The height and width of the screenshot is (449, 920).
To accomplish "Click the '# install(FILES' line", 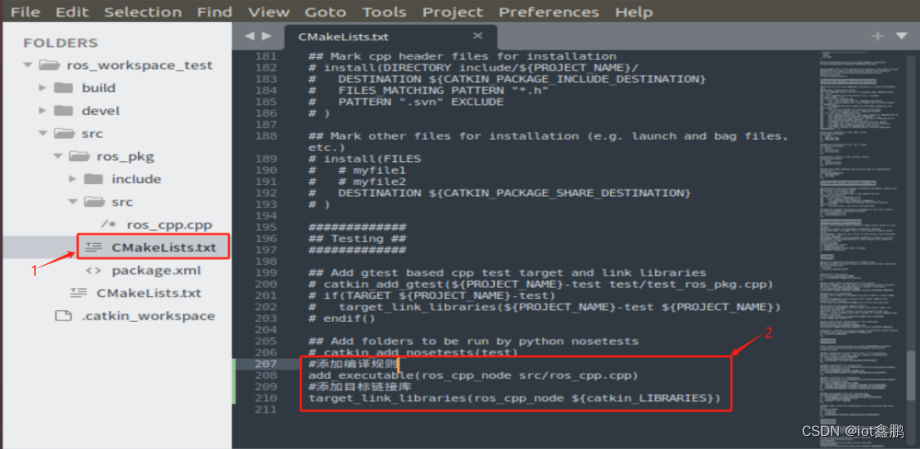I will [x=364, y=158].
